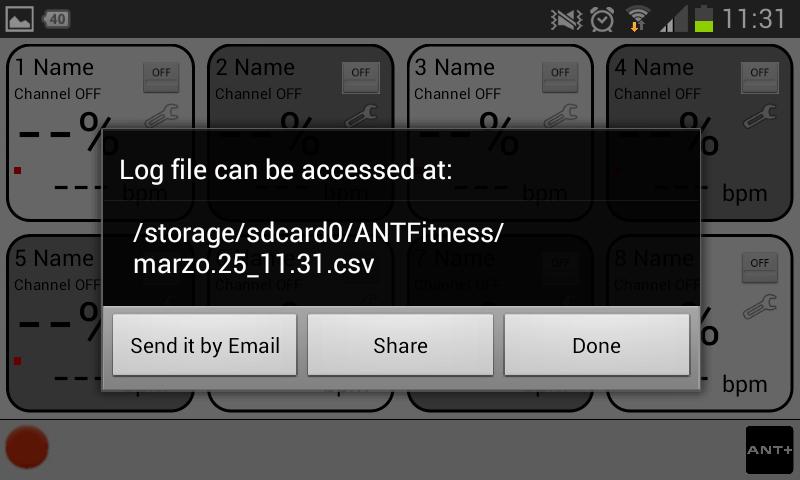The width and height of the screenshot is (800, 480).
Task: Open the wrench settings for channel 3
Action: (561, 116)
